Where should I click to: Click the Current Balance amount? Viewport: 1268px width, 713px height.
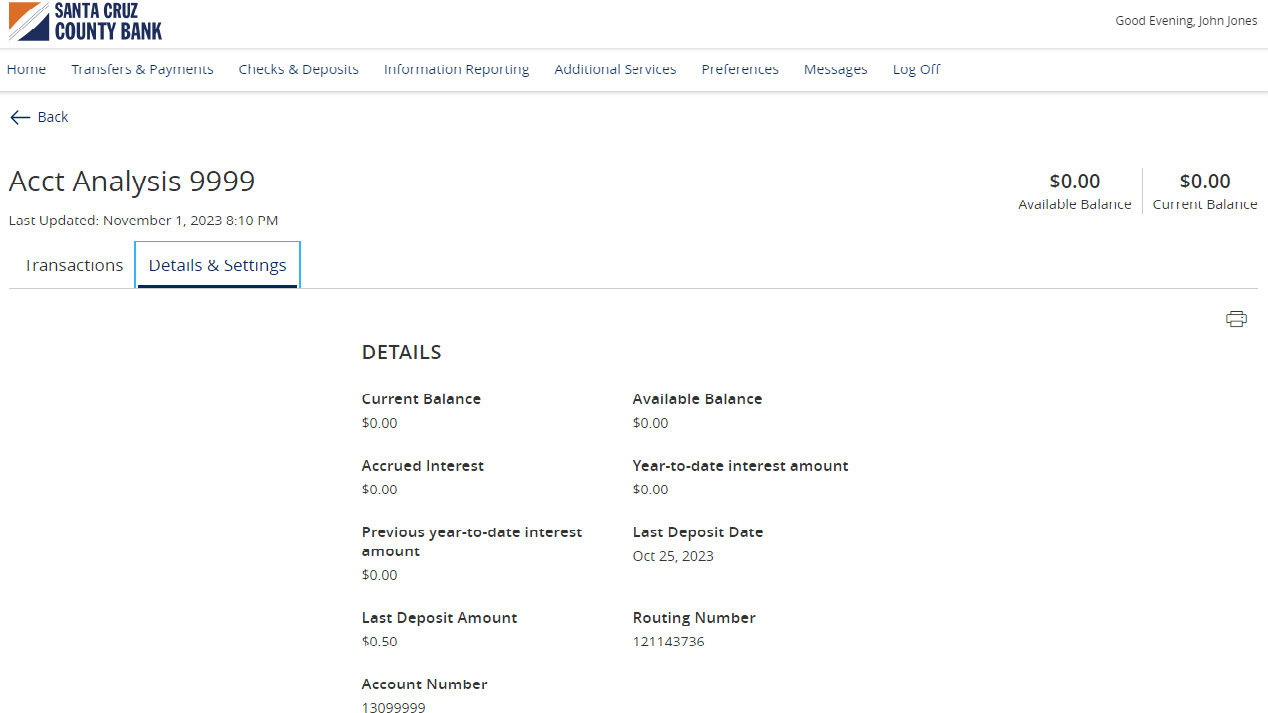point(1204,181)
